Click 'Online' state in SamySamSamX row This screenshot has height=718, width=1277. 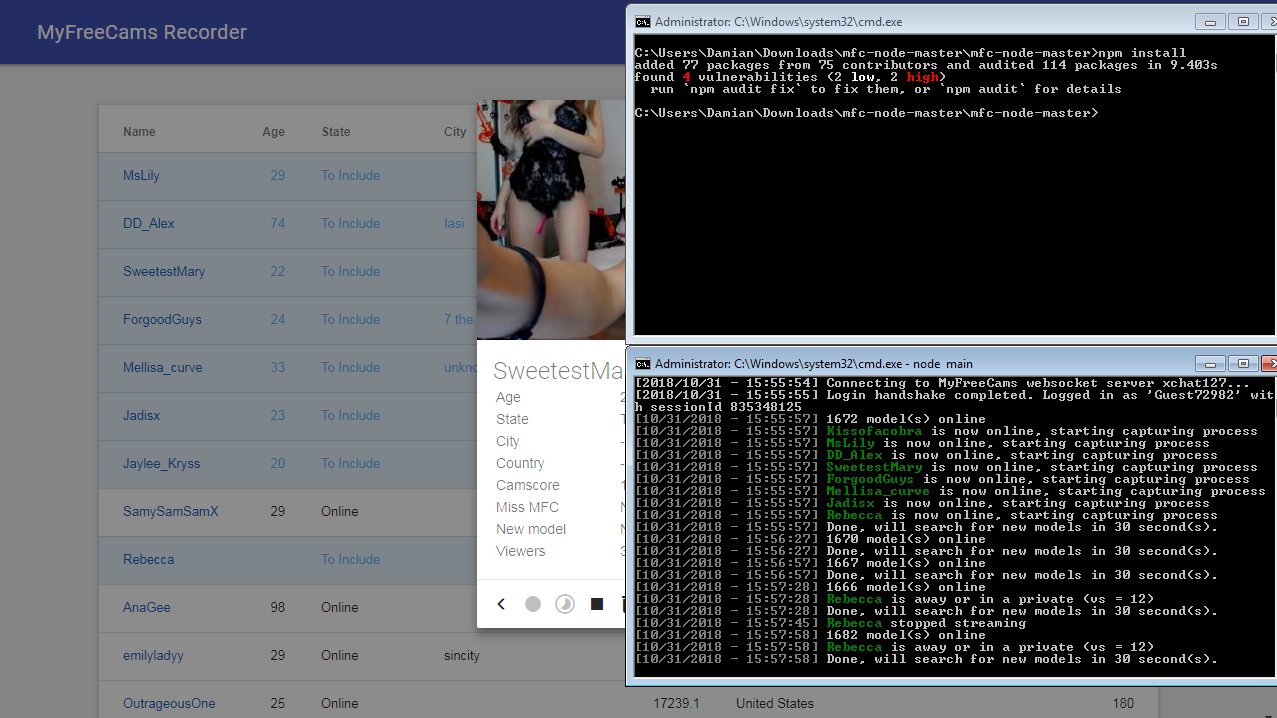[339, 511]
